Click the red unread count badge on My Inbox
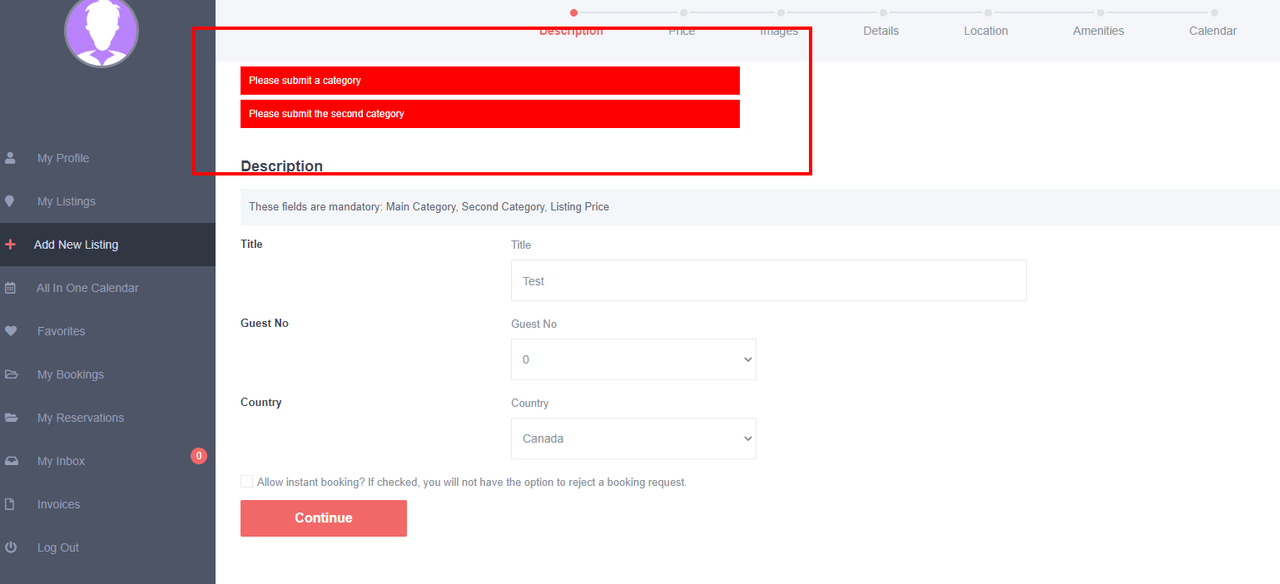Image resolution: width=1280 pixels, height=584 pixels. 199,456
